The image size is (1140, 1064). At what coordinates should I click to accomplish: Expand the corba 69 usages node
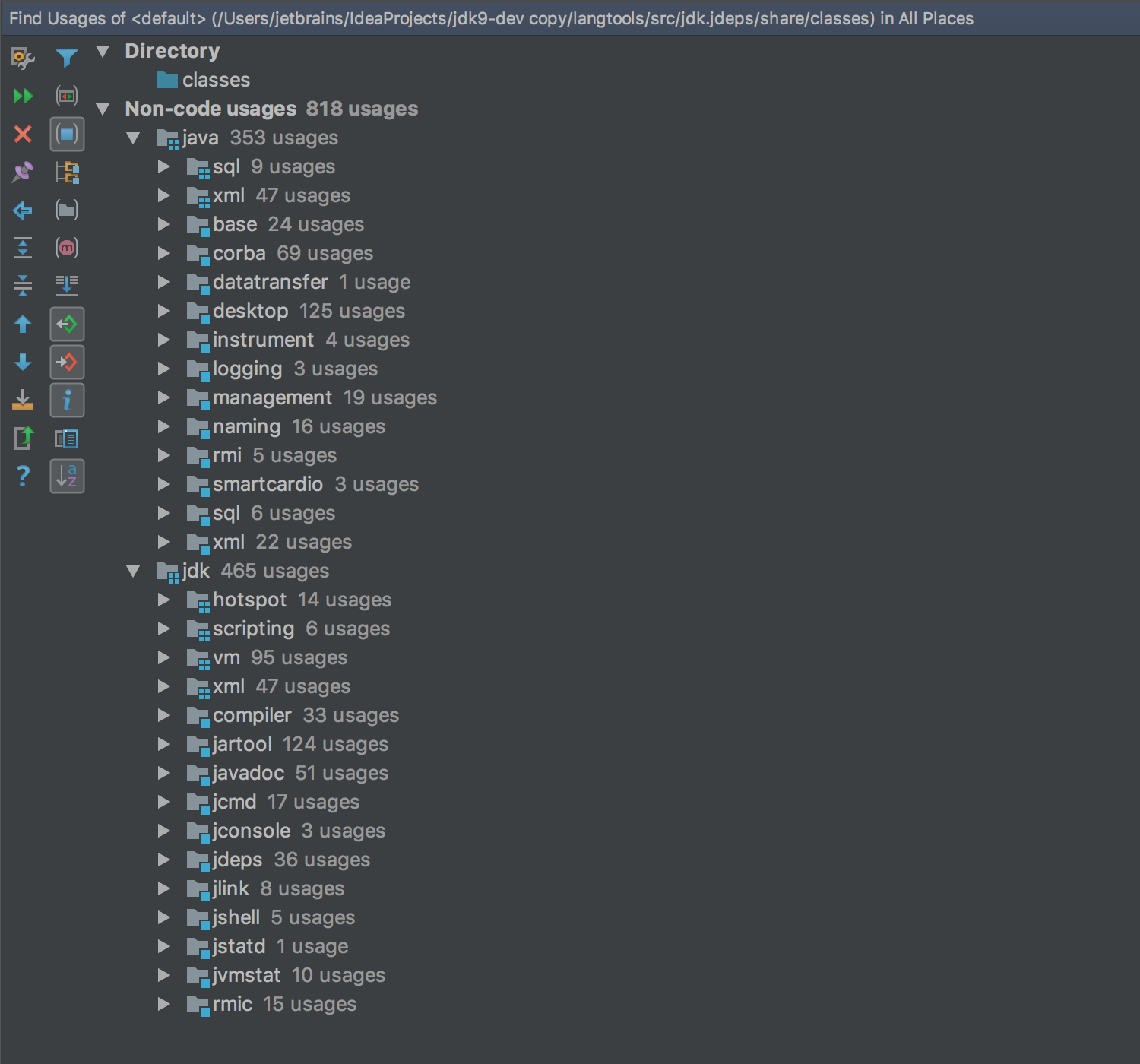coord(163,253)
